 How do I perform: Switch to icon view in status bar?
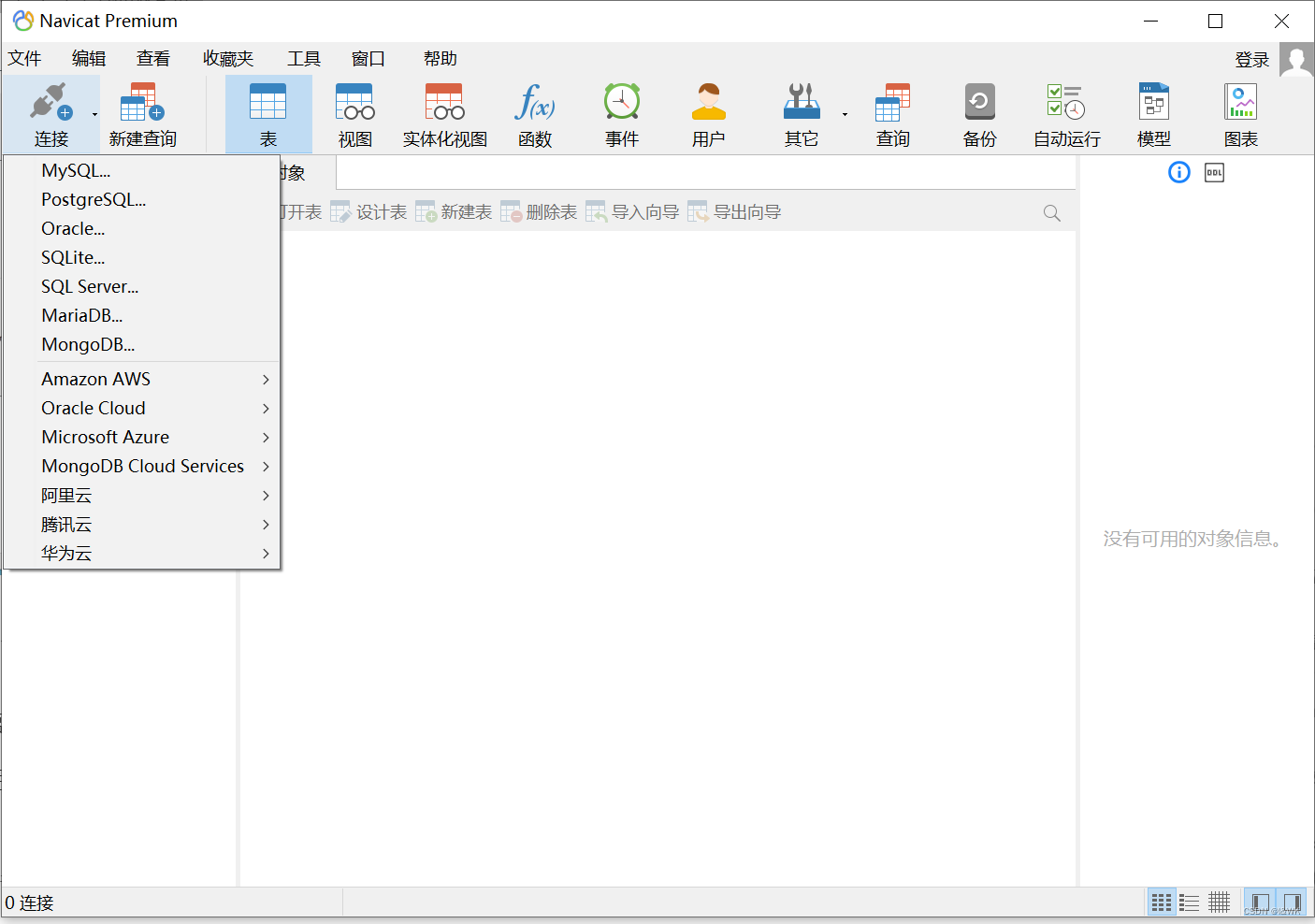(x=1162, y=902)
